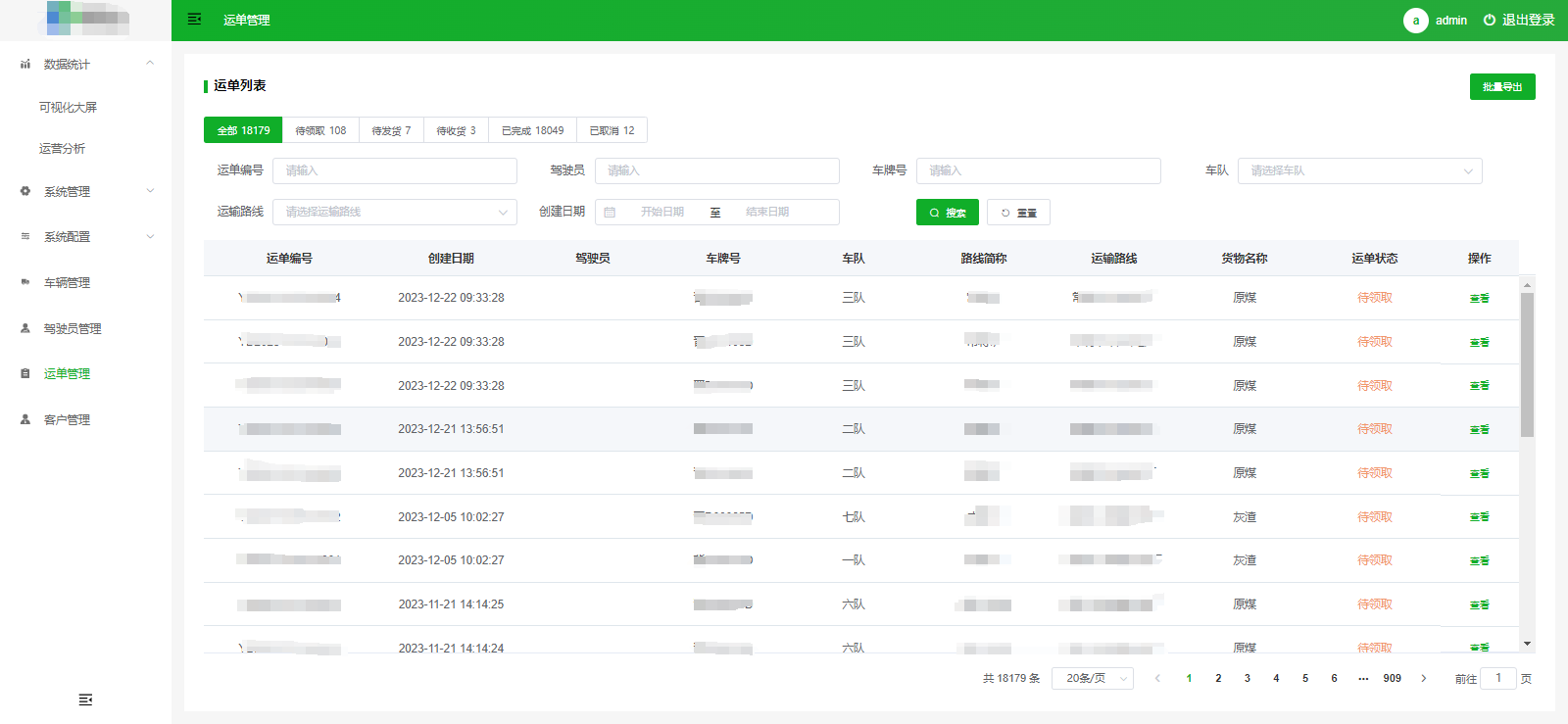This screenshot has width=1568, height=724.
Task: Open the 20条/页 page size dropdown
Action: [x=1093, y=678]
